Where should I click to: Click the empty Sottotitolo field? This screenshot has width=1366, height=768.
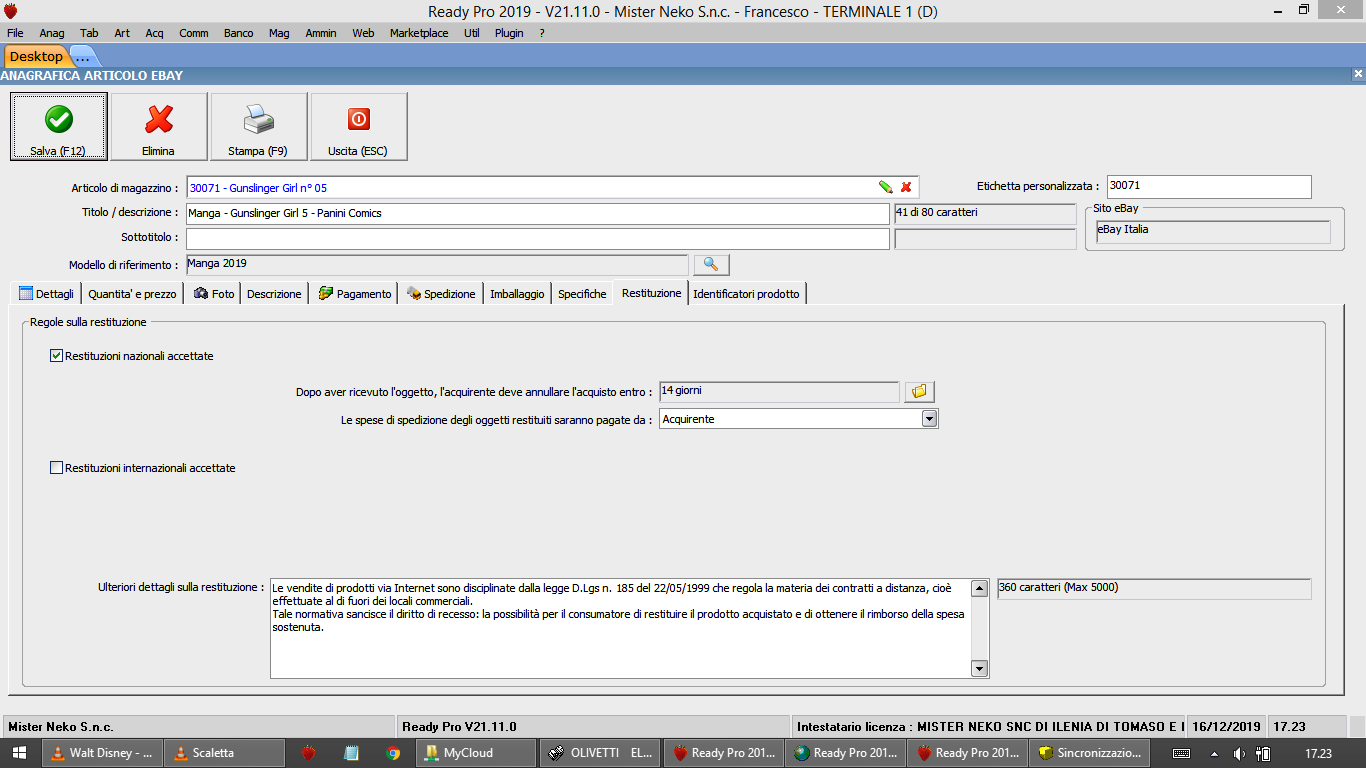coord(537,239)
